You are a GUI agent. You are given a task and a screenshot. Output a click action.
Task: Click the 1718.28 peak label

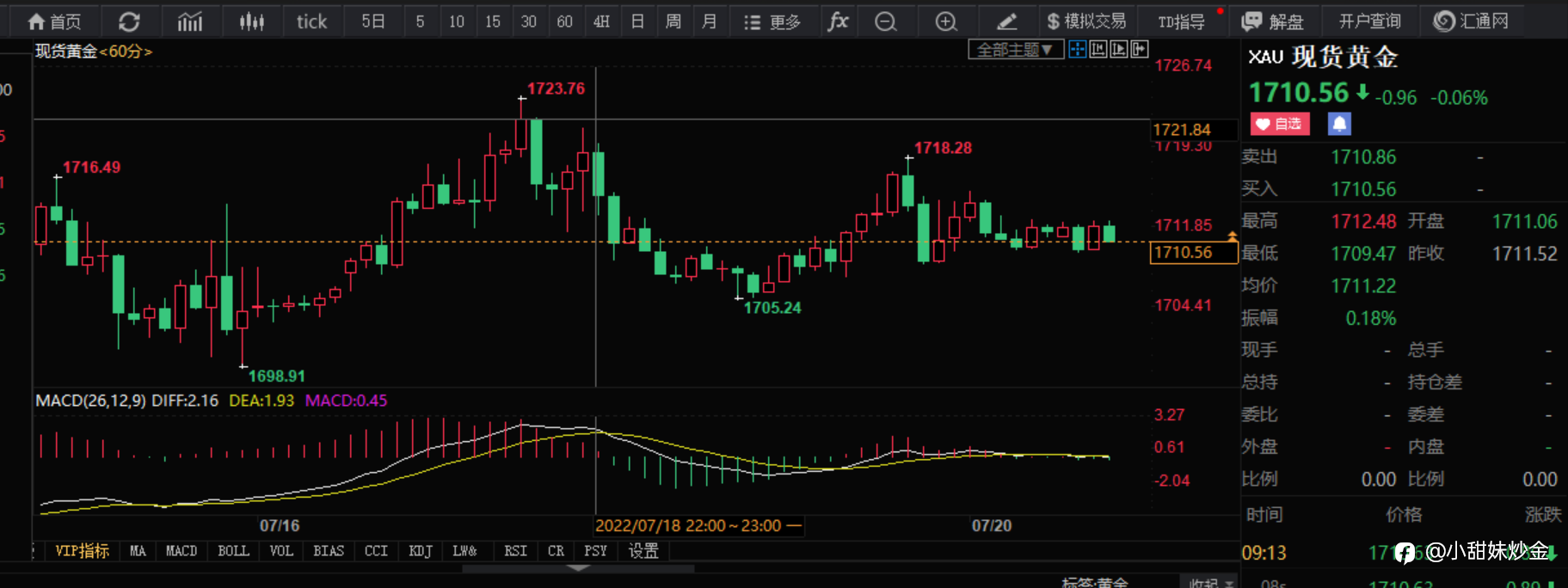pyautogui.click(x=943, y=148)
